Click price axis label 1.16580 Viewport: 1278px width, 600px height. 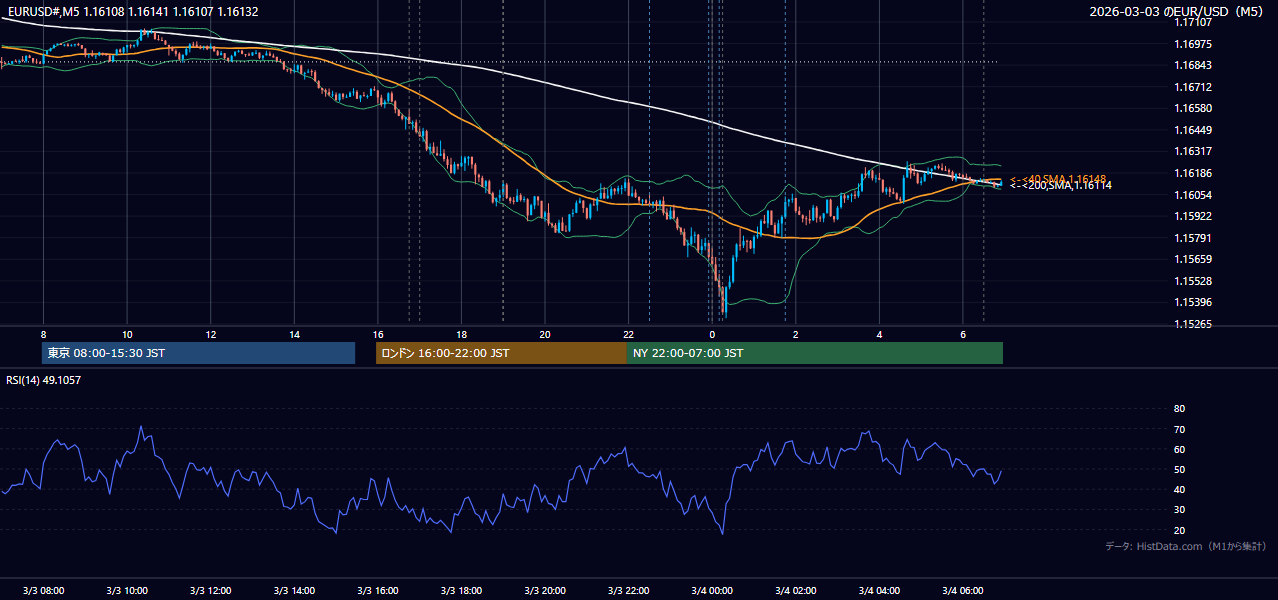tap(1193, 108)
